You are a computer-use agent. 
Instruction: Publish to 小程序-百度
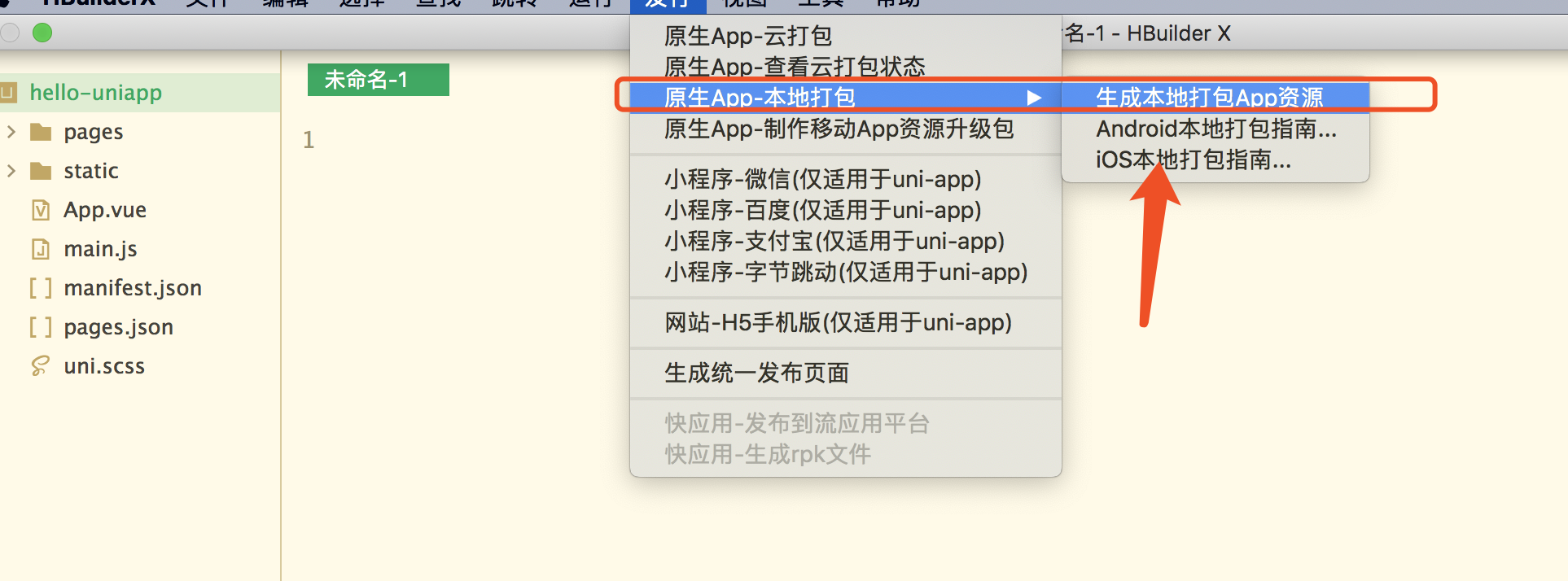(846, 210)
